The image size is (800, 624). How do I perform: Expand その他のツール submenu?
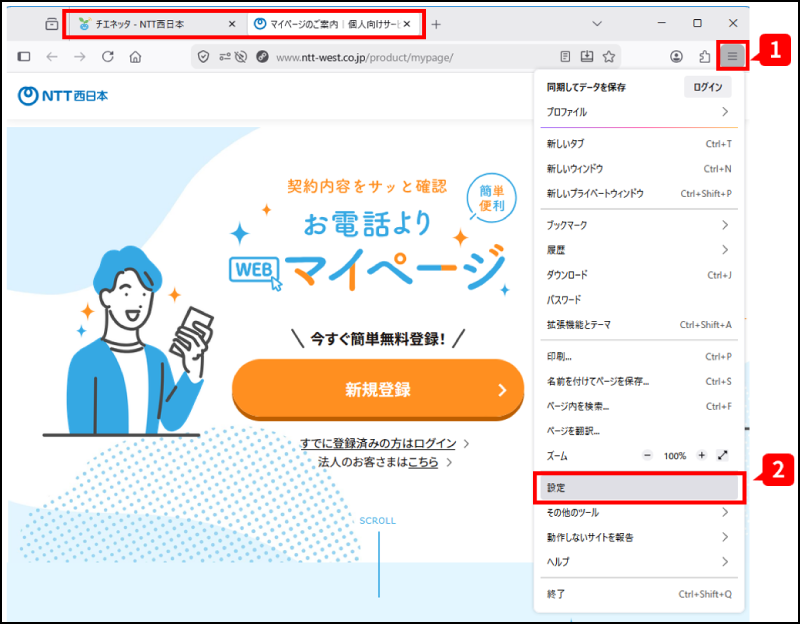click(639, 512)
